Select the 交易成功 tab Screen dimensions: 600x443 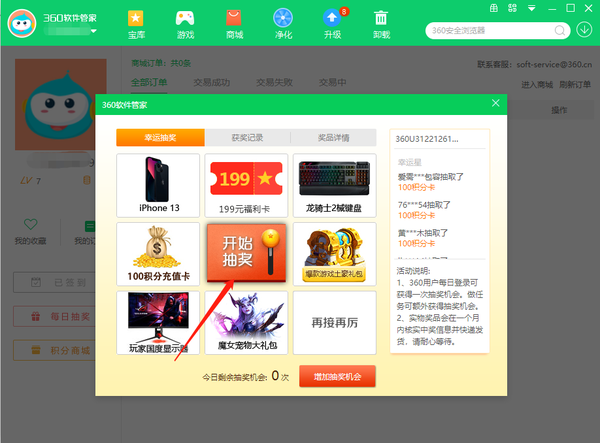tap(212, 82)
